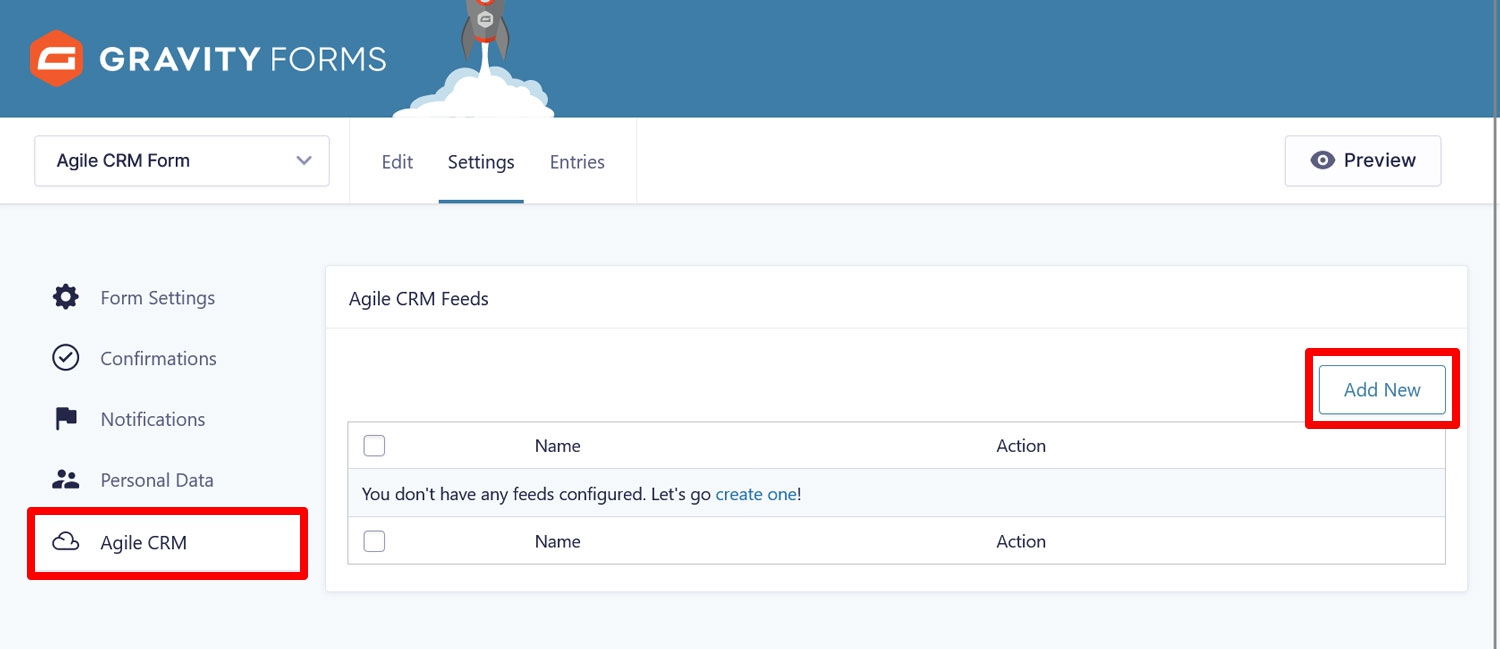
Task: Click the Name column header at top
Action: point(558,446)
